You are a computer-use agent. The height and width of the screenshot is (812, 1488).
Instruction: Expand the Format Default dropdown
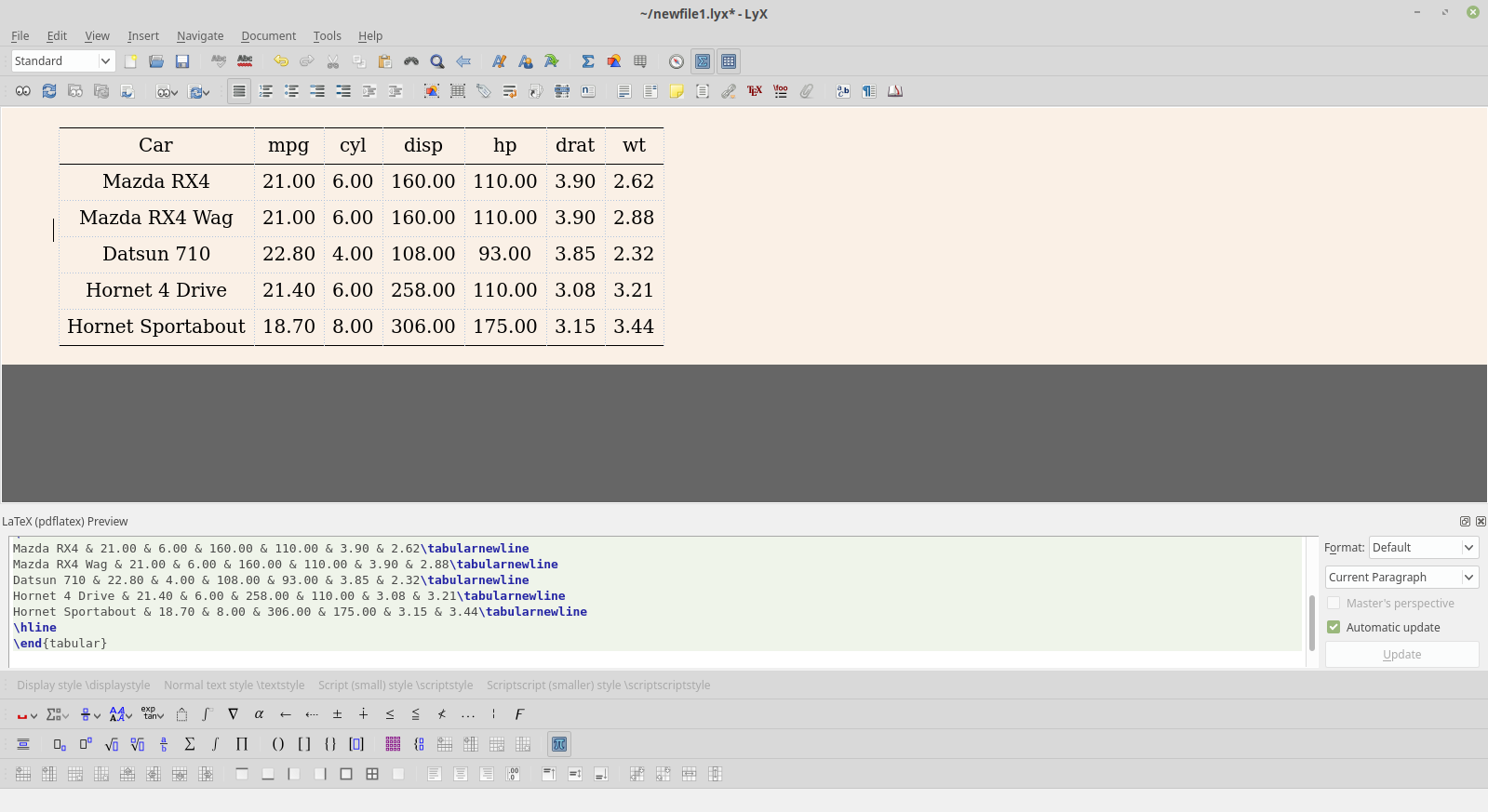point(1423,548)
